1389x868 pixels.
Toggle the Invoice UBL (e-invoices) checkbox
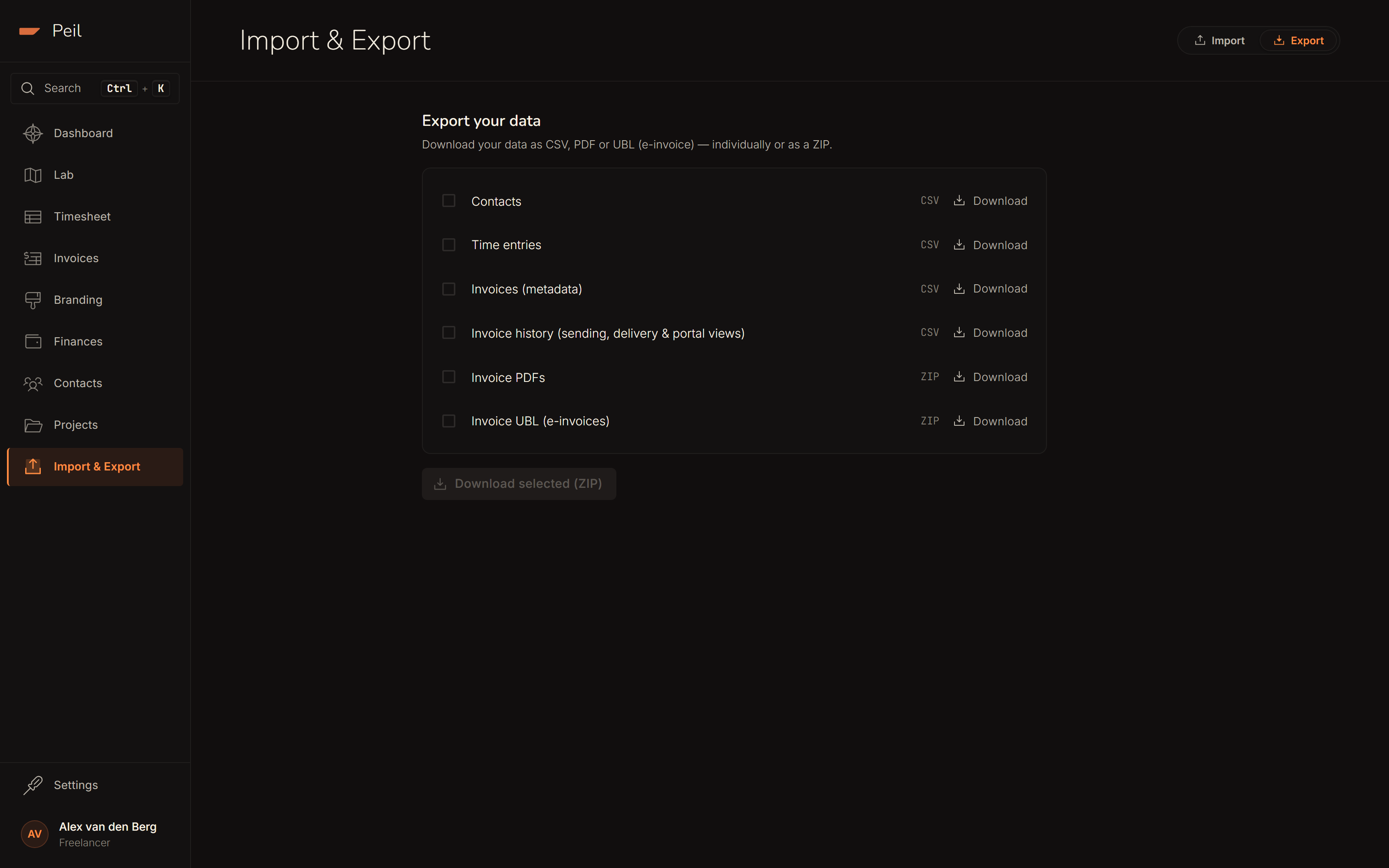click(449, 421)
